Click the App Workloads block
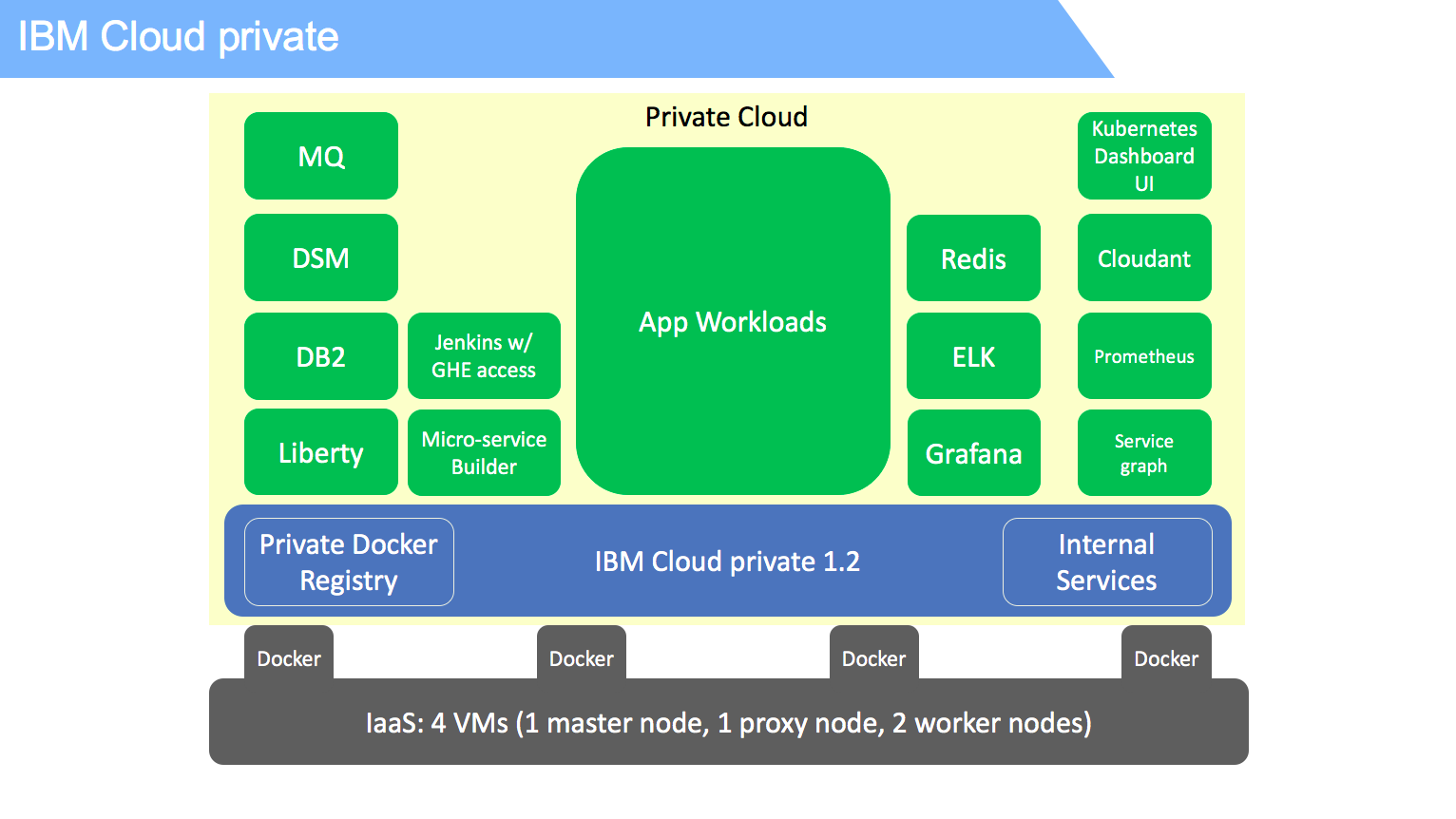The width and height of the screenshot is (1456, 819). pos(733,321)
